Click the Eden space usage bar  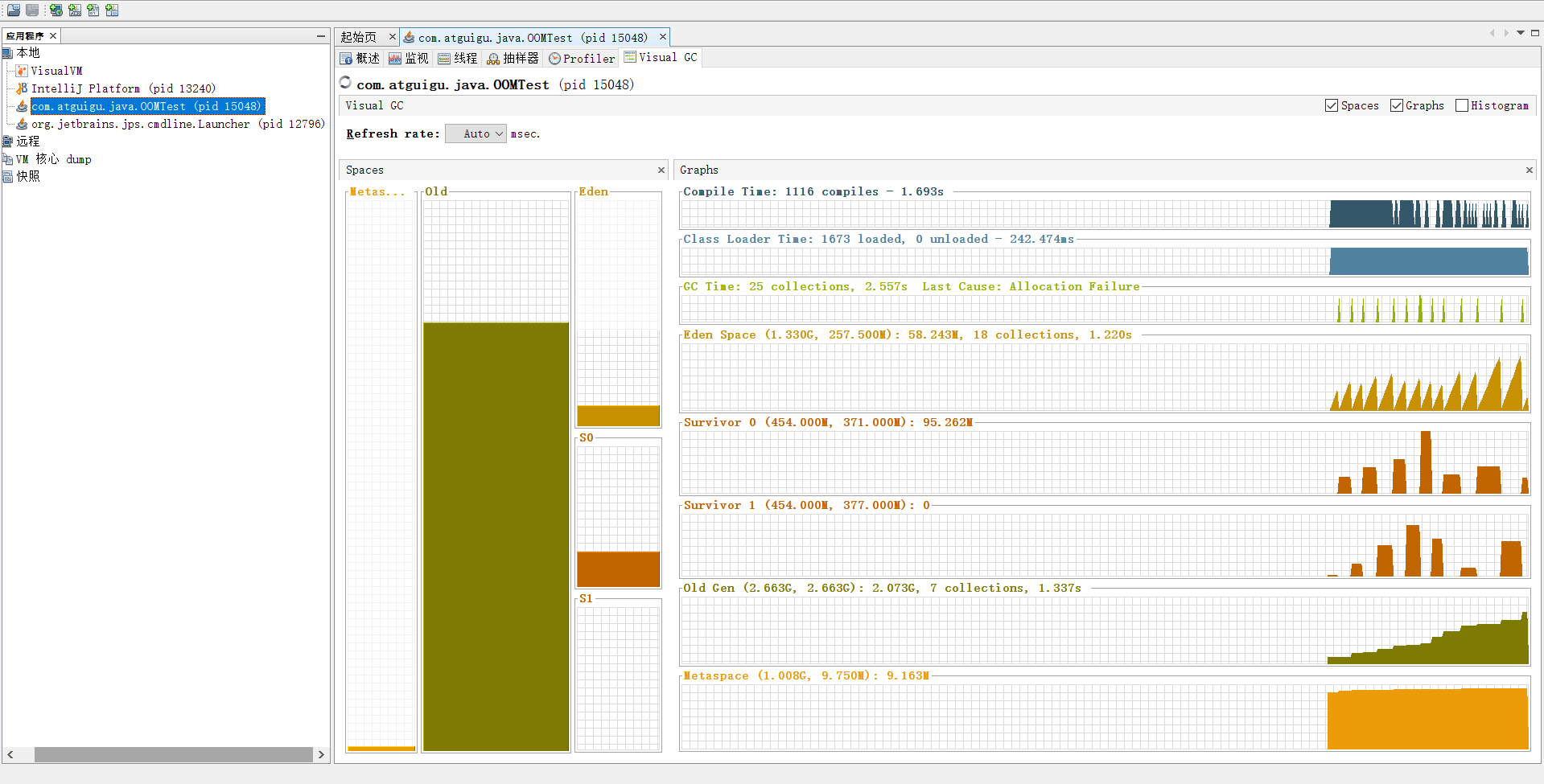(x=618, y=416)
